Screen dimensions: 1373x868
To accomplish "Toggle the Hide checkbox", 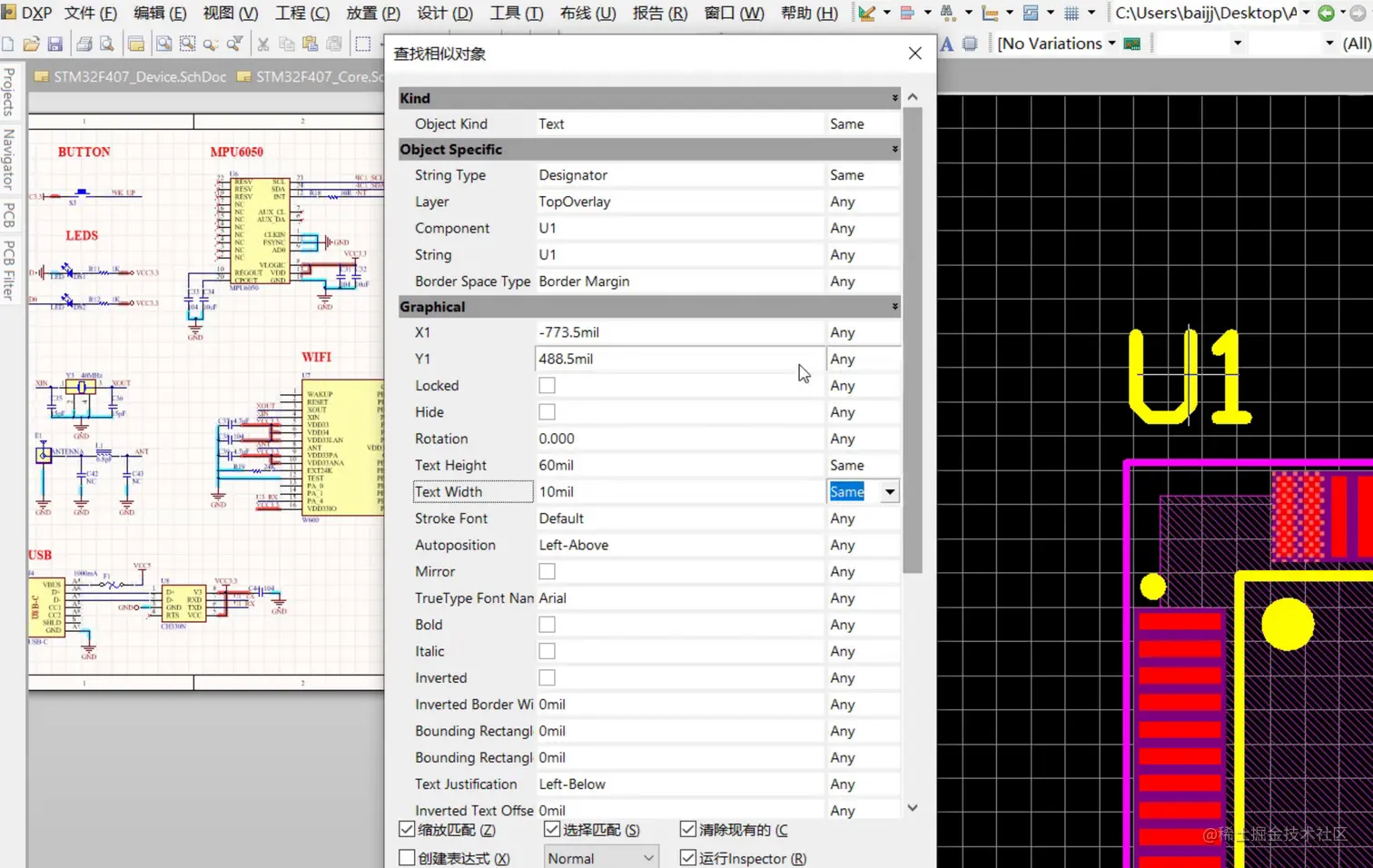I will [547, 412].
